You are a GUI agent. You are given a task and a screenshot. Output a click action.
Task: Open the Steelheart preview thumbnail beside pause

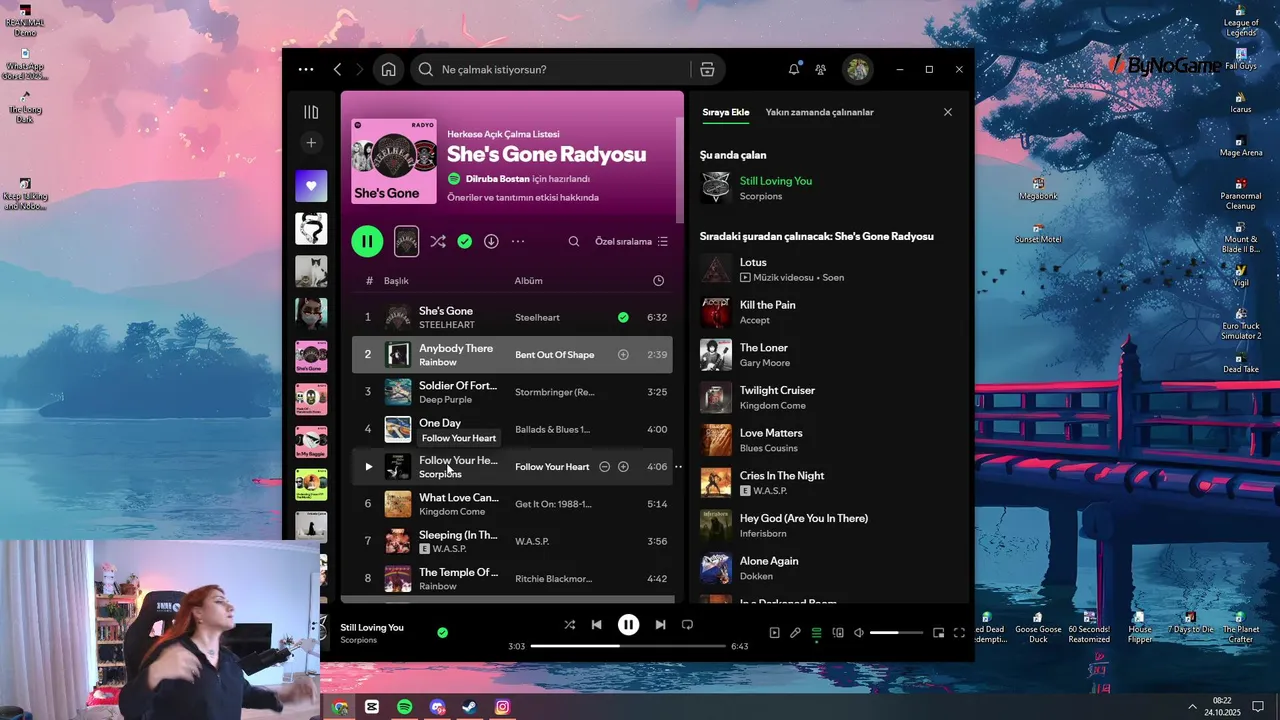406,241
